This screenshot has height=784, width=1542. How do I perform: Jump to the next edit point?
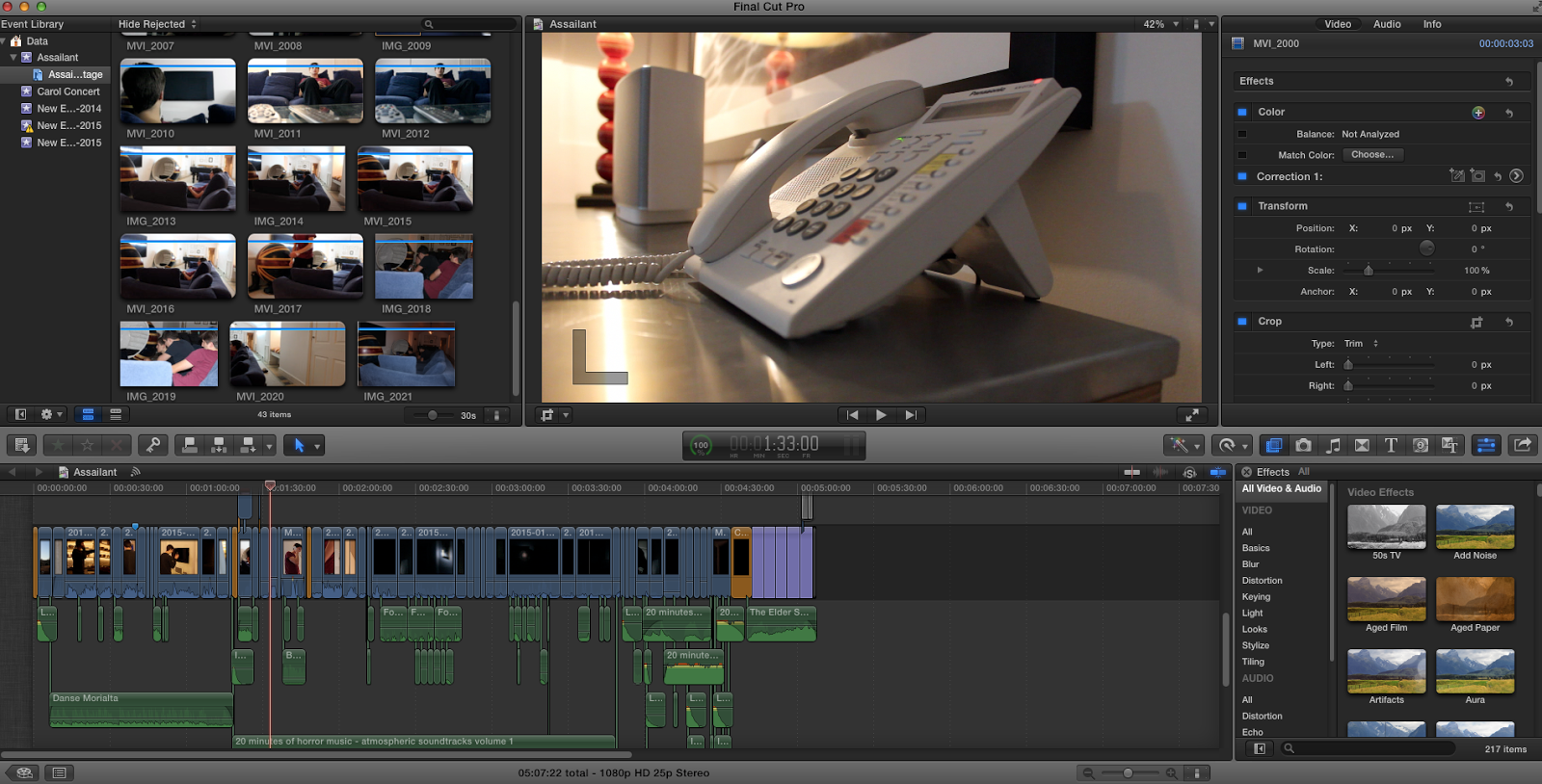pyautogui.click(x=911, y=415)
